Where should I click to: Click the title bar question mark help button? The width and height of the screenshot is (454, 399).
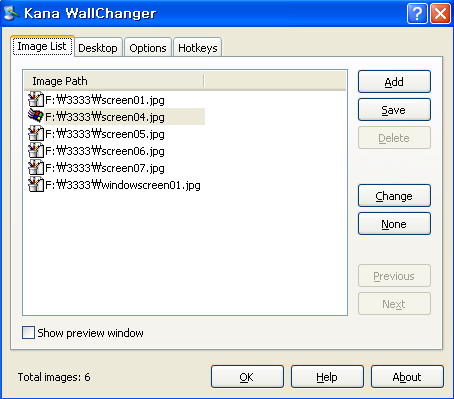pyautogui.click(x=417, y=13)
